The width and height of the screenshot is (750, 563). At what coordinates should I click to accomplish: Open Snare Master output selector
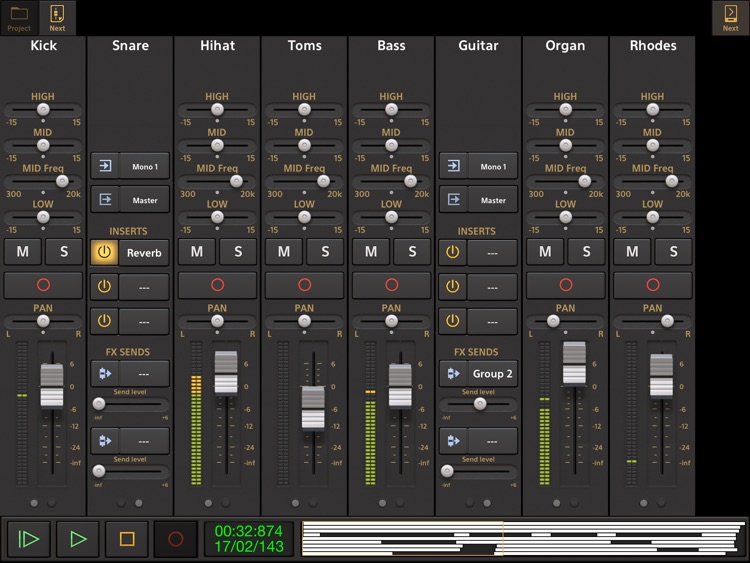(144, 199)
